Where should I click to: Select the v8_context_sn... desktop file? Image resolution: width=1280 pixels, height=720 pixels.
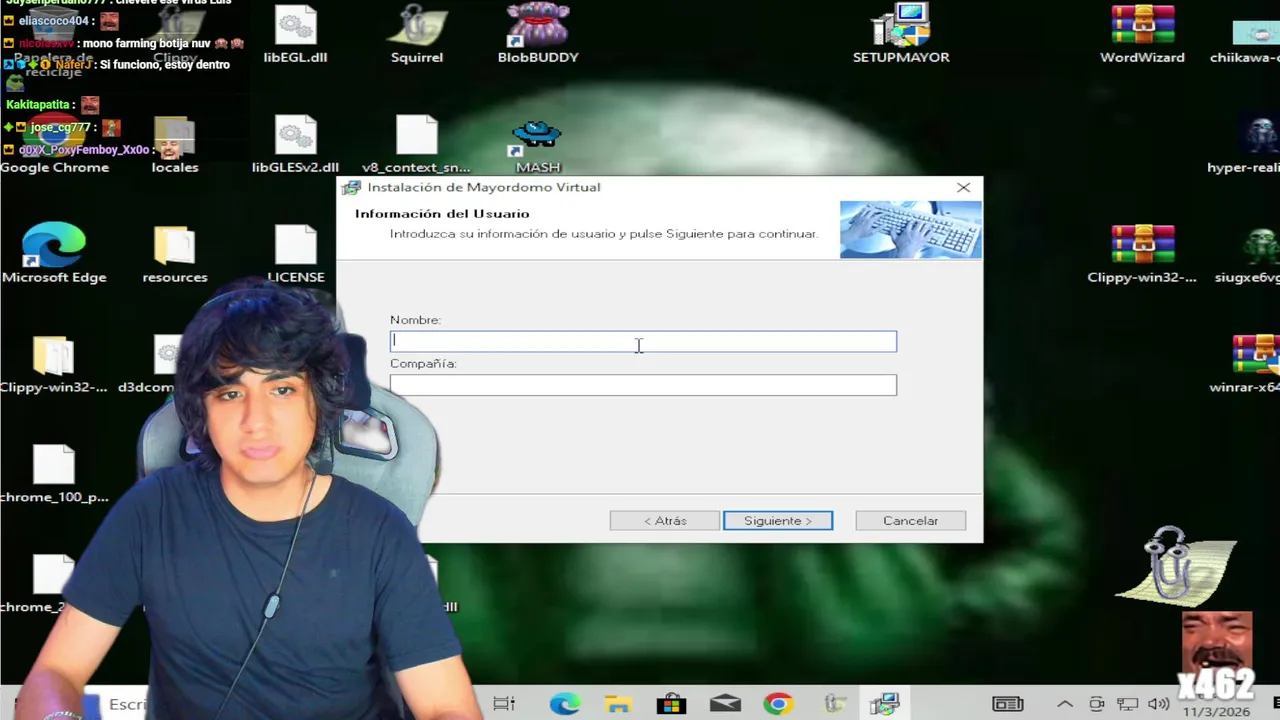(416, 145)
